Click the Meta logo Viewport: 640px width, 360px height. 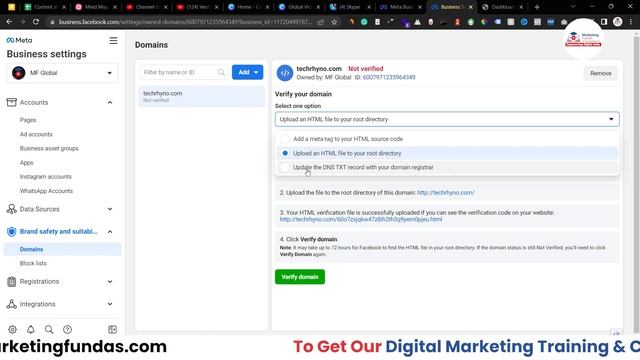coord(19,40)
